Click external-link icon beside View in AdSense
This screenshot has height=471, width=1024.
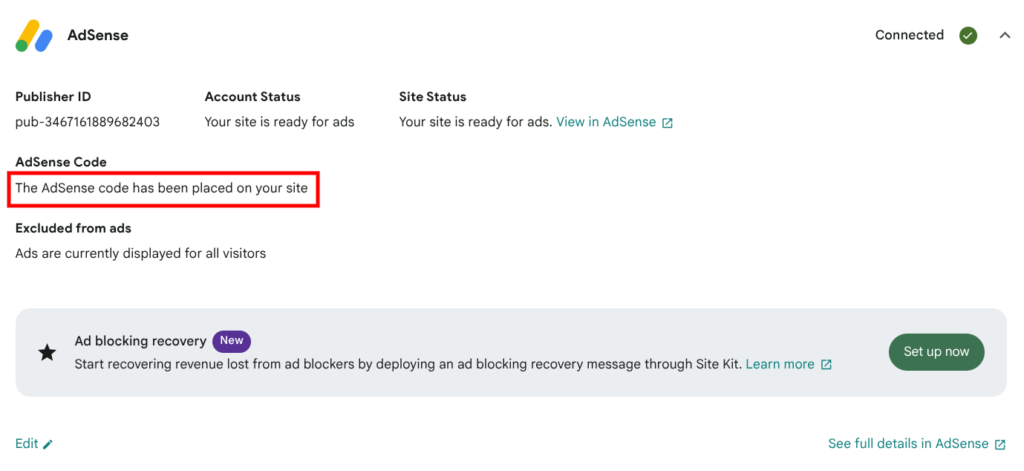pyautogui.click(x=667, y=122)
